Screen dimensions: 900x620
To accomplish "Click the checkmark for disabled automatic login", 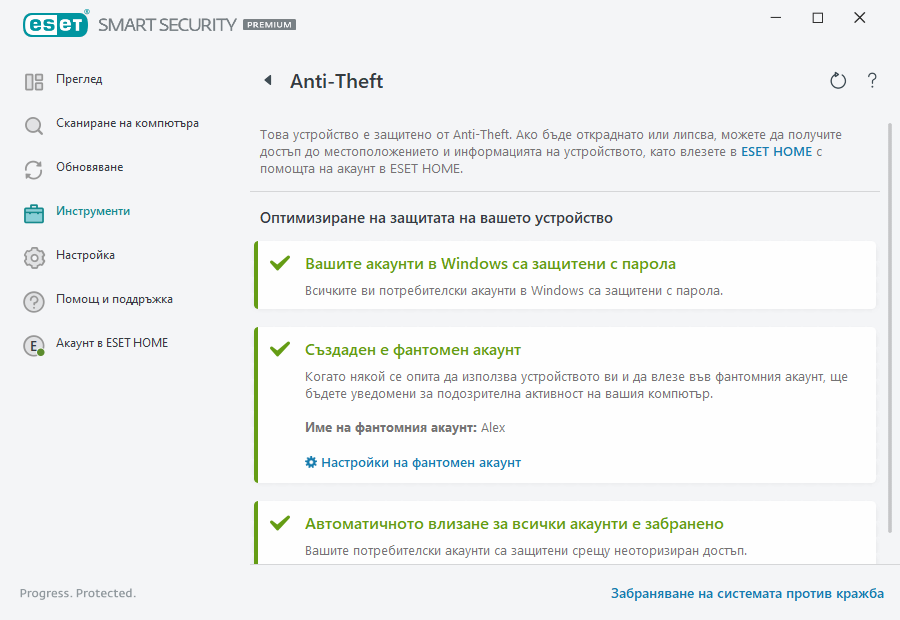I will 281,522.
